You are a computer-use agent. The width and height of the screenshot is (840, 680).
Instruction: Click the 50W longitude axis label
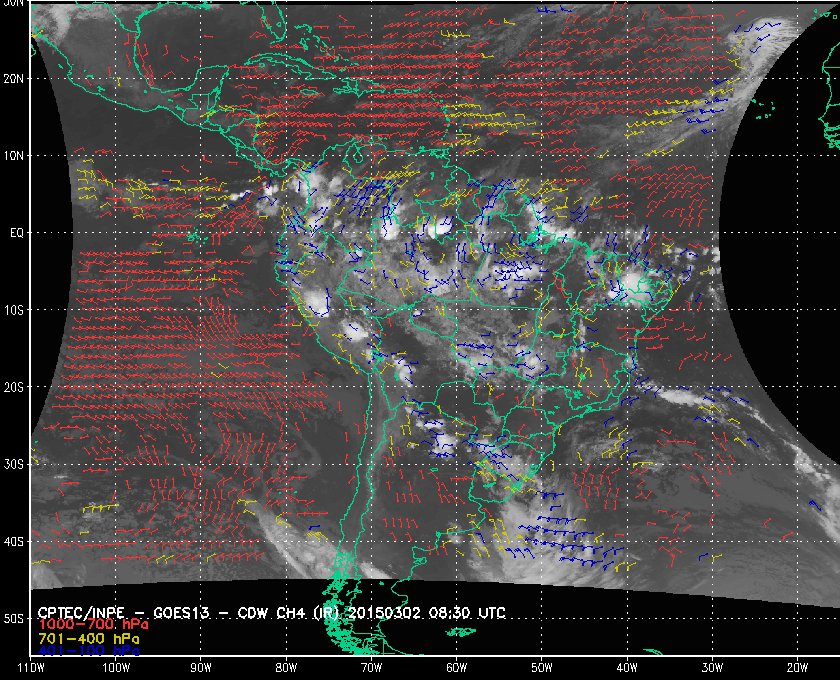pos(542,668)
